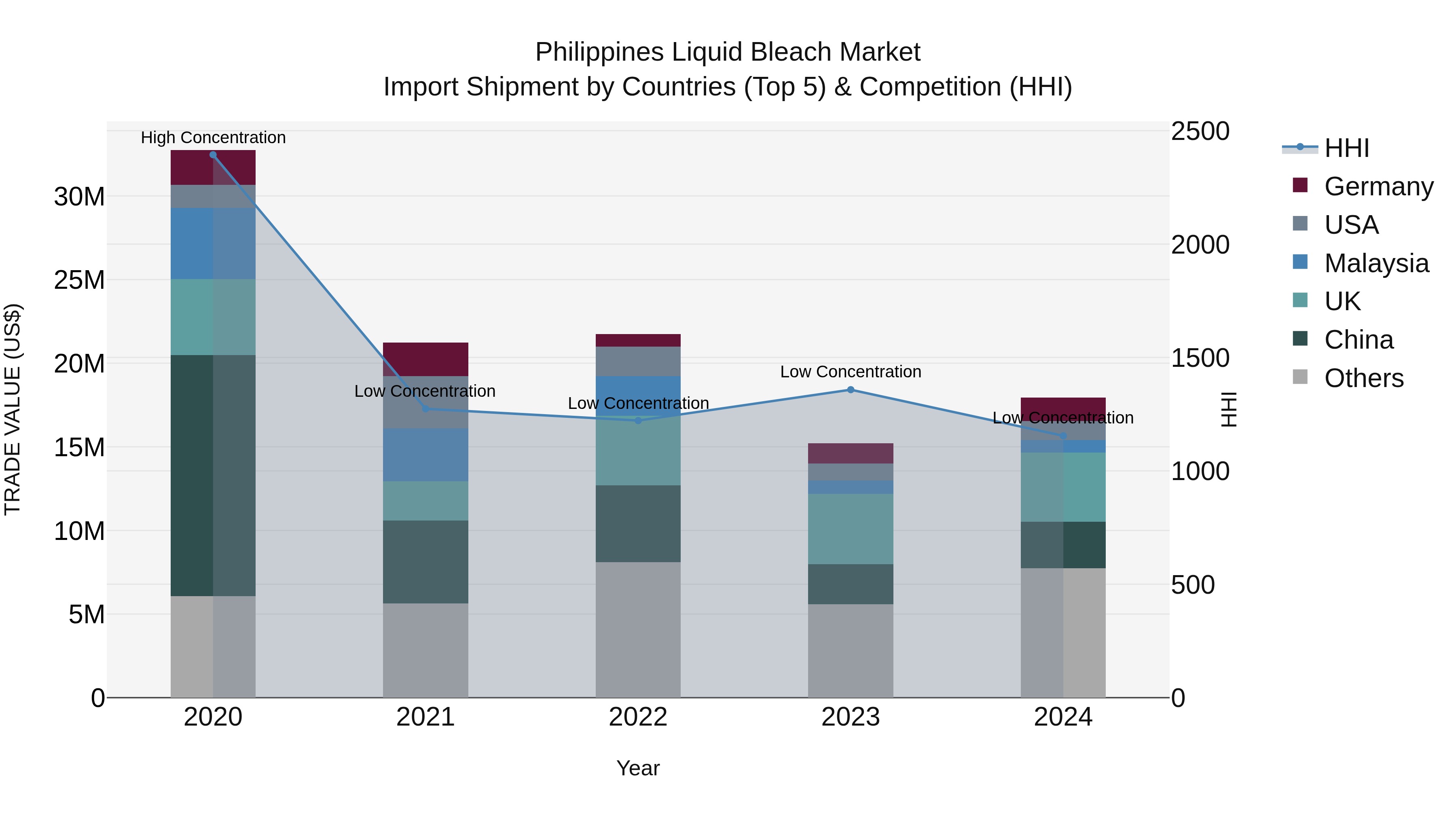Screen dimensions: 1456x819
Task: Click the 2021 x-axis label
Action: [x=425, y=717]
